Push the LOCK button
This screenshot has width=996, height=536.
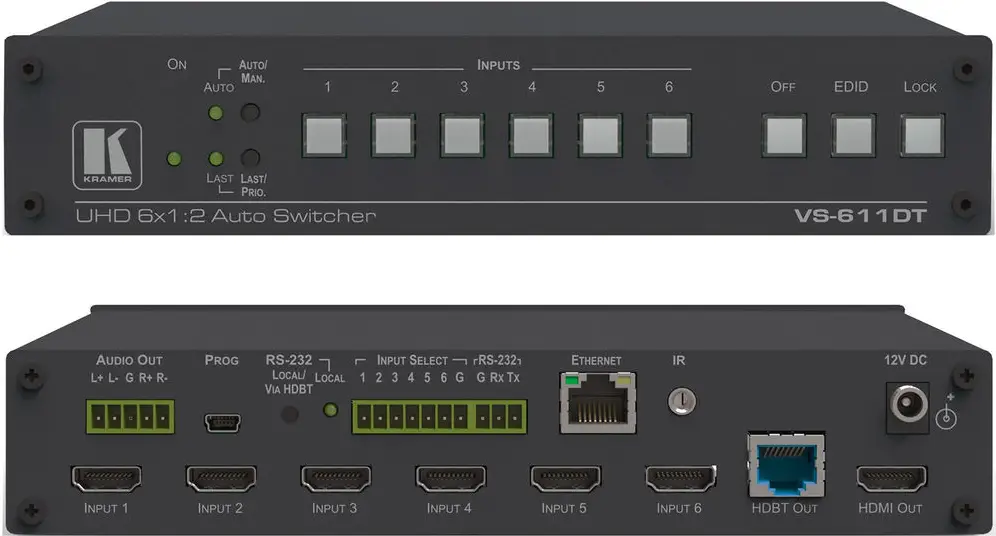(x=922, y=136)
